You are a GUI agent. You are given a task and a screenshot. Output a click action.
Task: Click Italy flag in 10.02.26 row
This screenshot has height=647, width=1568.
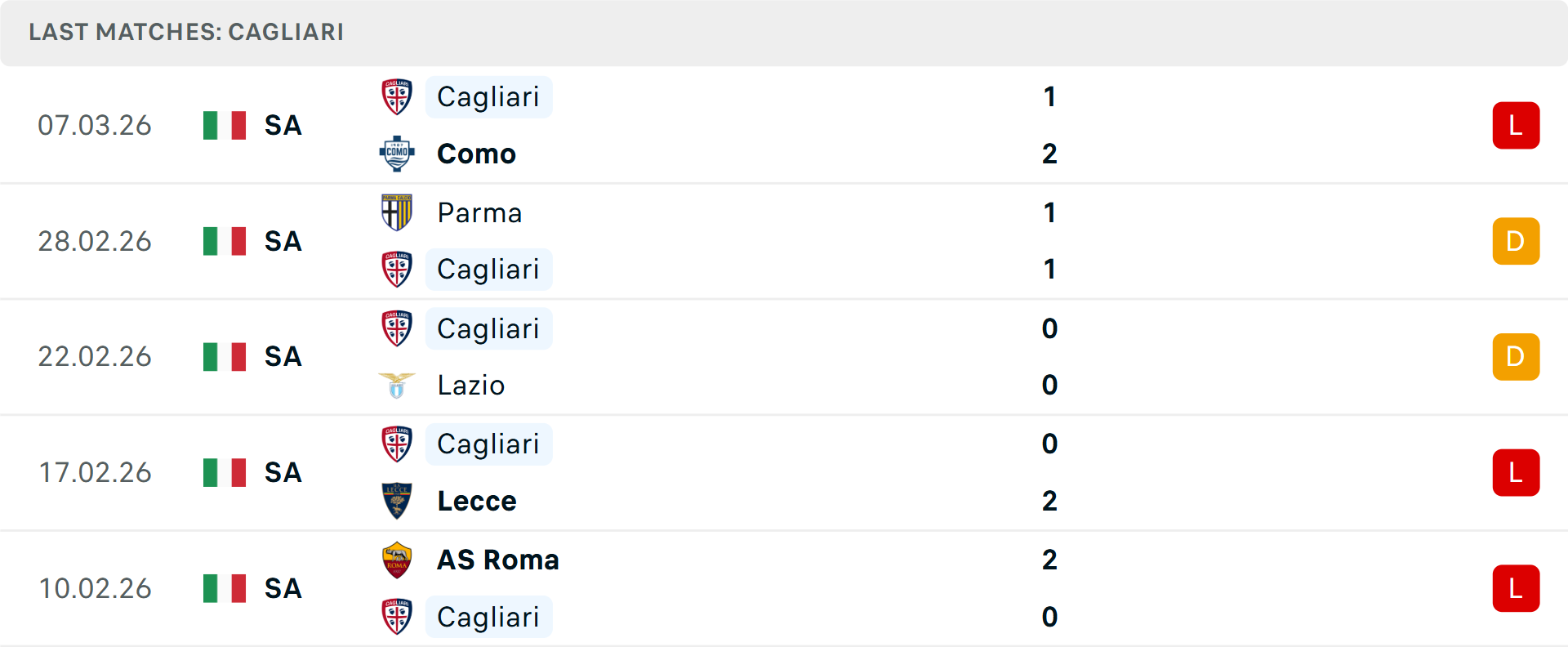(225, 588)
